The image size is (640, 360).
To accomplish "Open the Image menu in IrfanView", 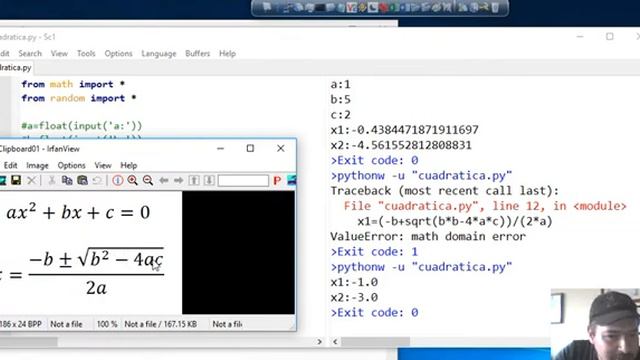I will click(x=37, y=165).
